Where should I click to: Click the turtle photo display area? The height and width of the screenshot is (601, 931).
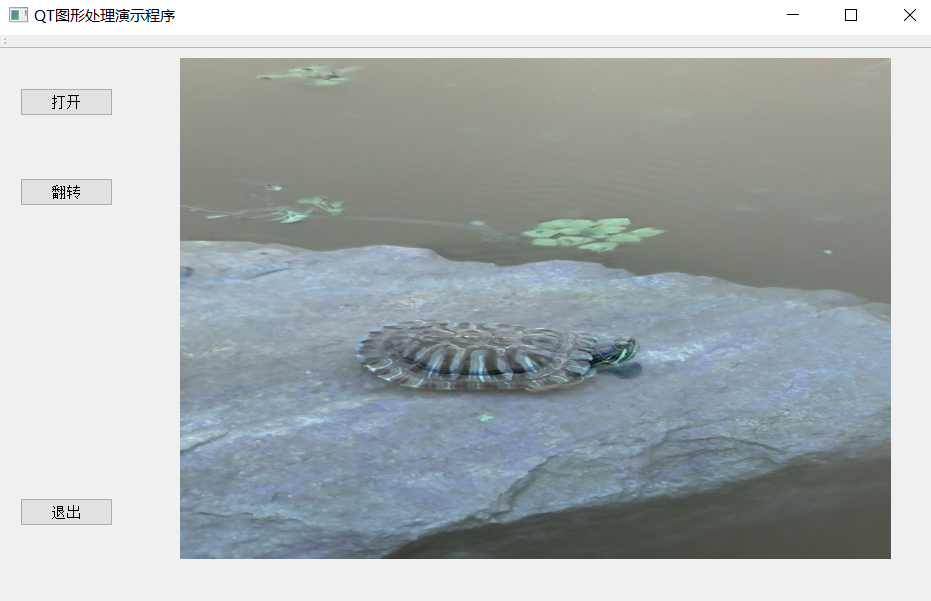pos(535,308)
